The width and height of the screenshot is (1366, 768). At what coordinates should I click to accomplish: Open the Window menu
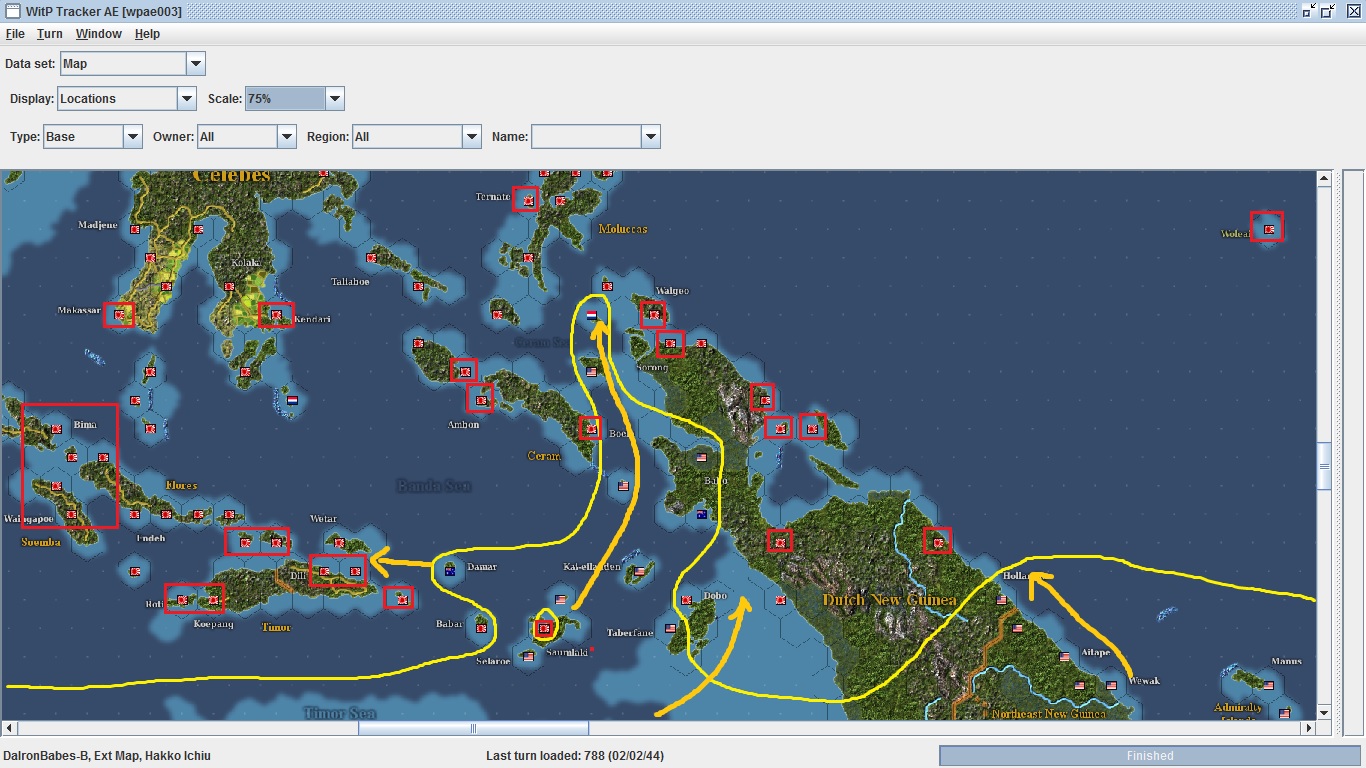pos(98,34)
